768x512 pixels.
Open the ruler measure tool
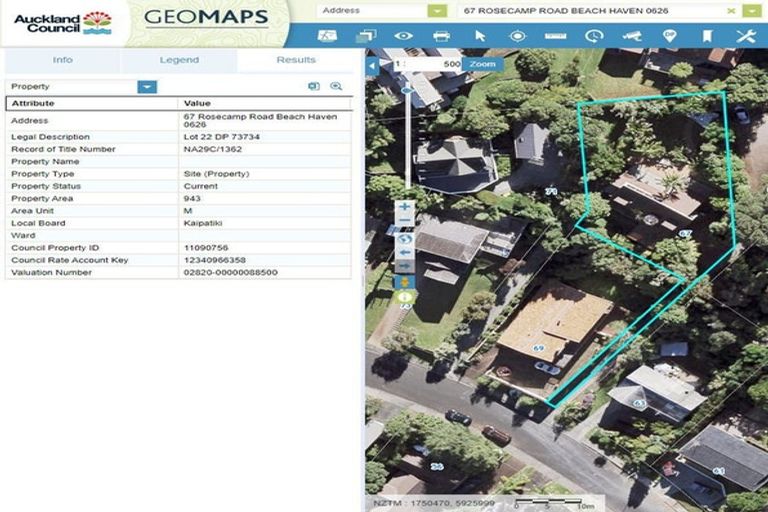(555, 36)
